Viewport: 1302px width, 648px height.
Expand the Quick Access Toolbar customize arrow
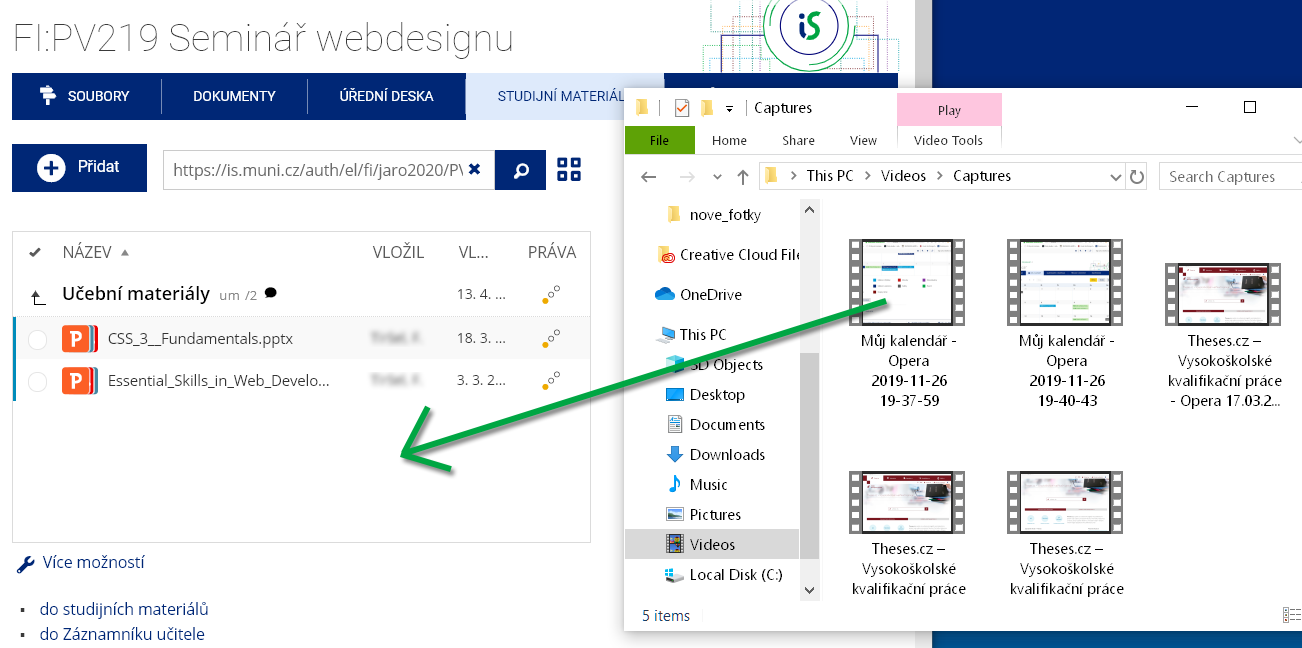[x=730, y=108]
